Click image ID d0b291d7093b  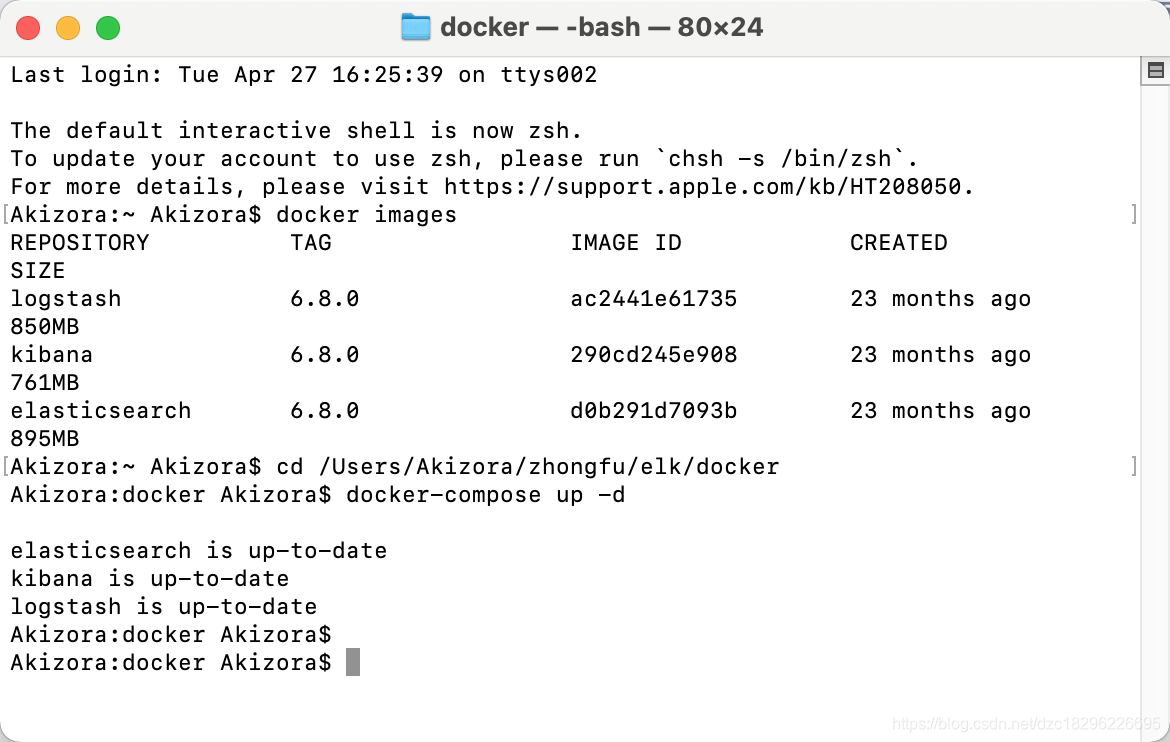point(654,411)
